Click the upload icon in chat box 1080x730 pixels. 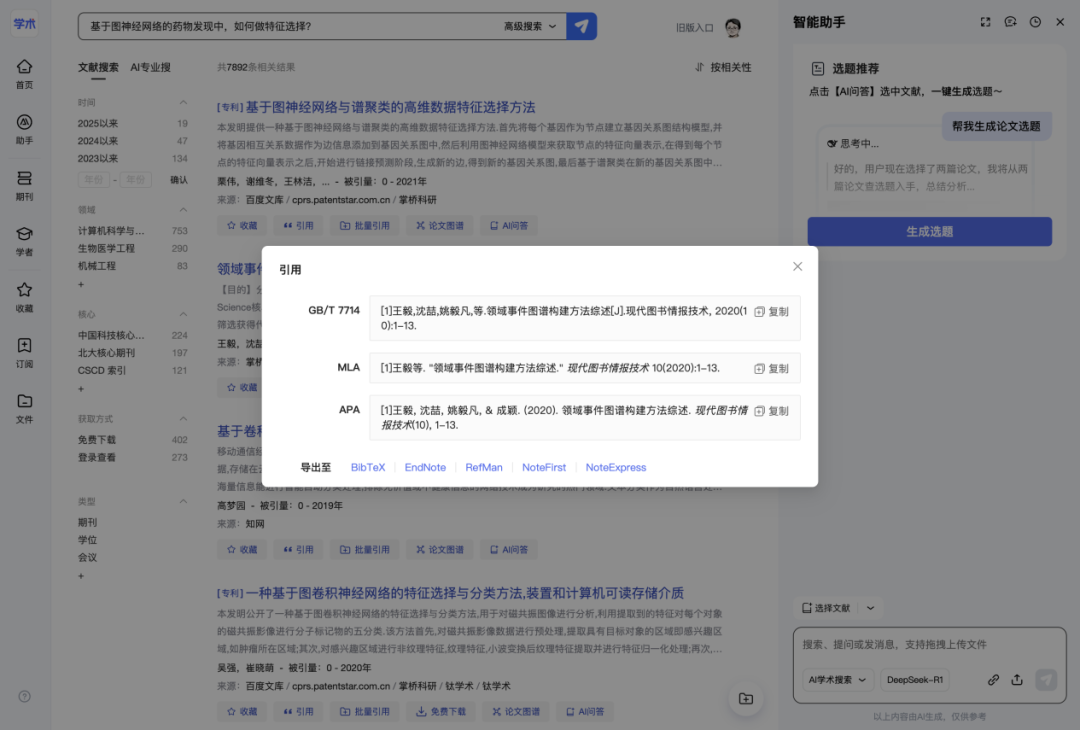point(1017,680)
